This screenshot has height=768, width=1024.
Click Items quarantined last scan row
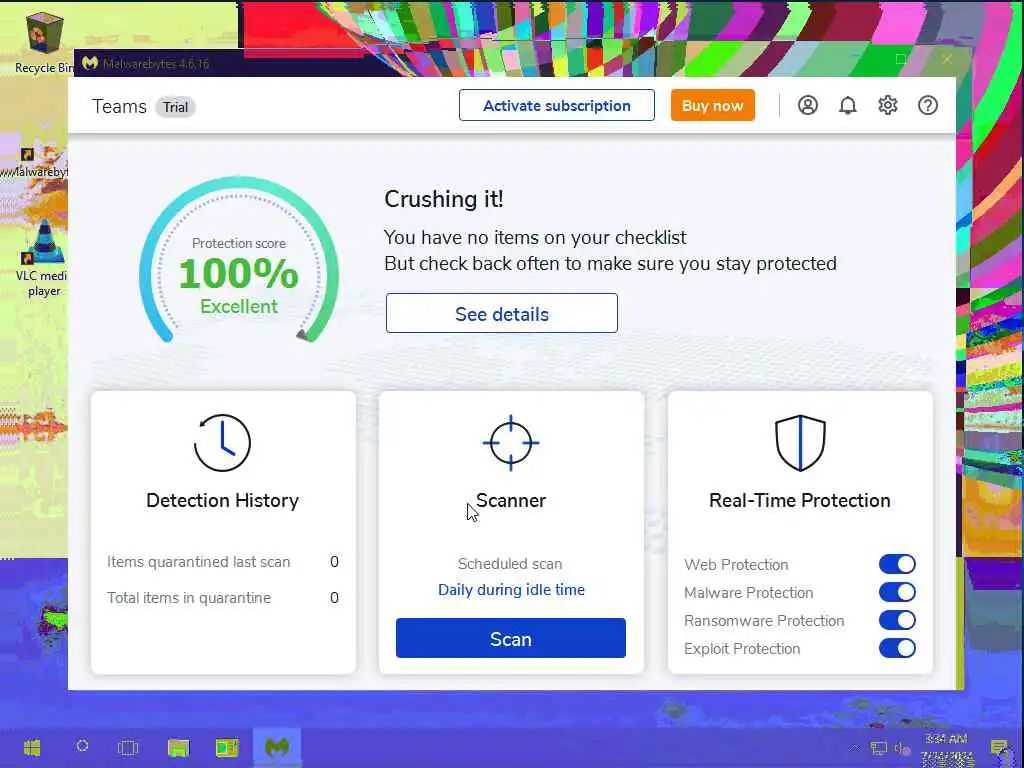(x=223, y=562)
